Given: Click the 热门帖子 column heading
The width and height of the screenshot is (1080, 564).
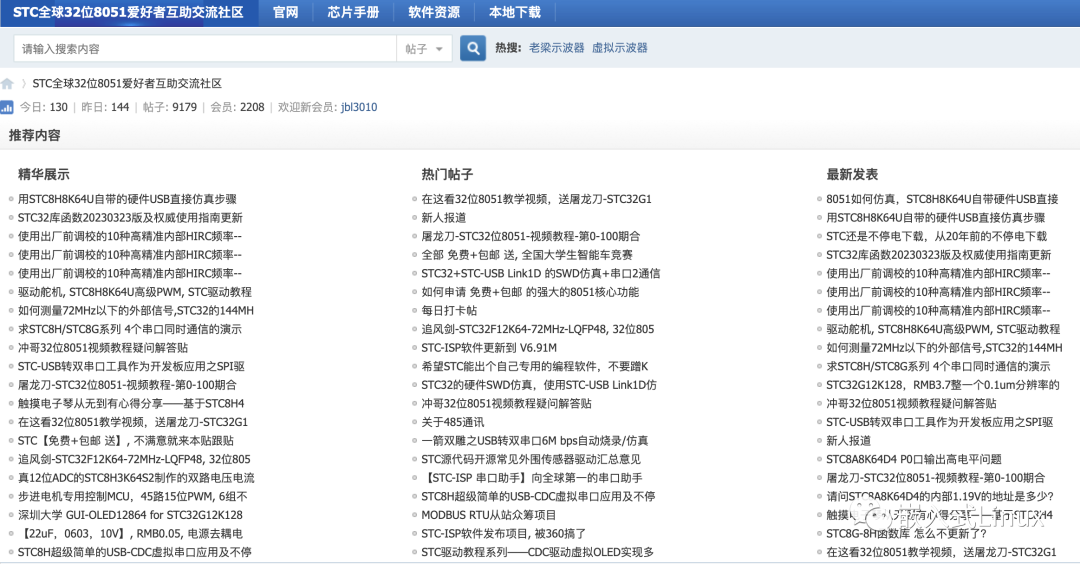Looking at the screenshot, I should click(x=447, y=174).
